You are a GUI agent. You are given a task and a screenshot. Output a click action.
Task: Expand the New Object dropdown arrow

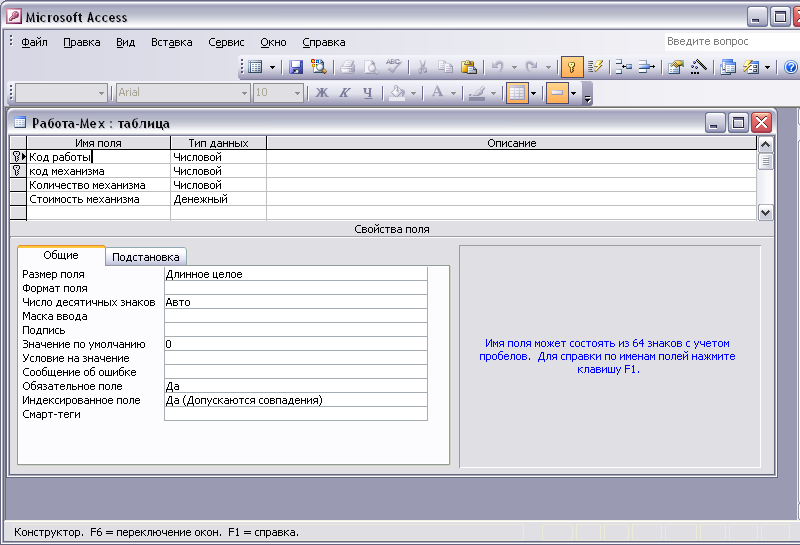point(767,67)
